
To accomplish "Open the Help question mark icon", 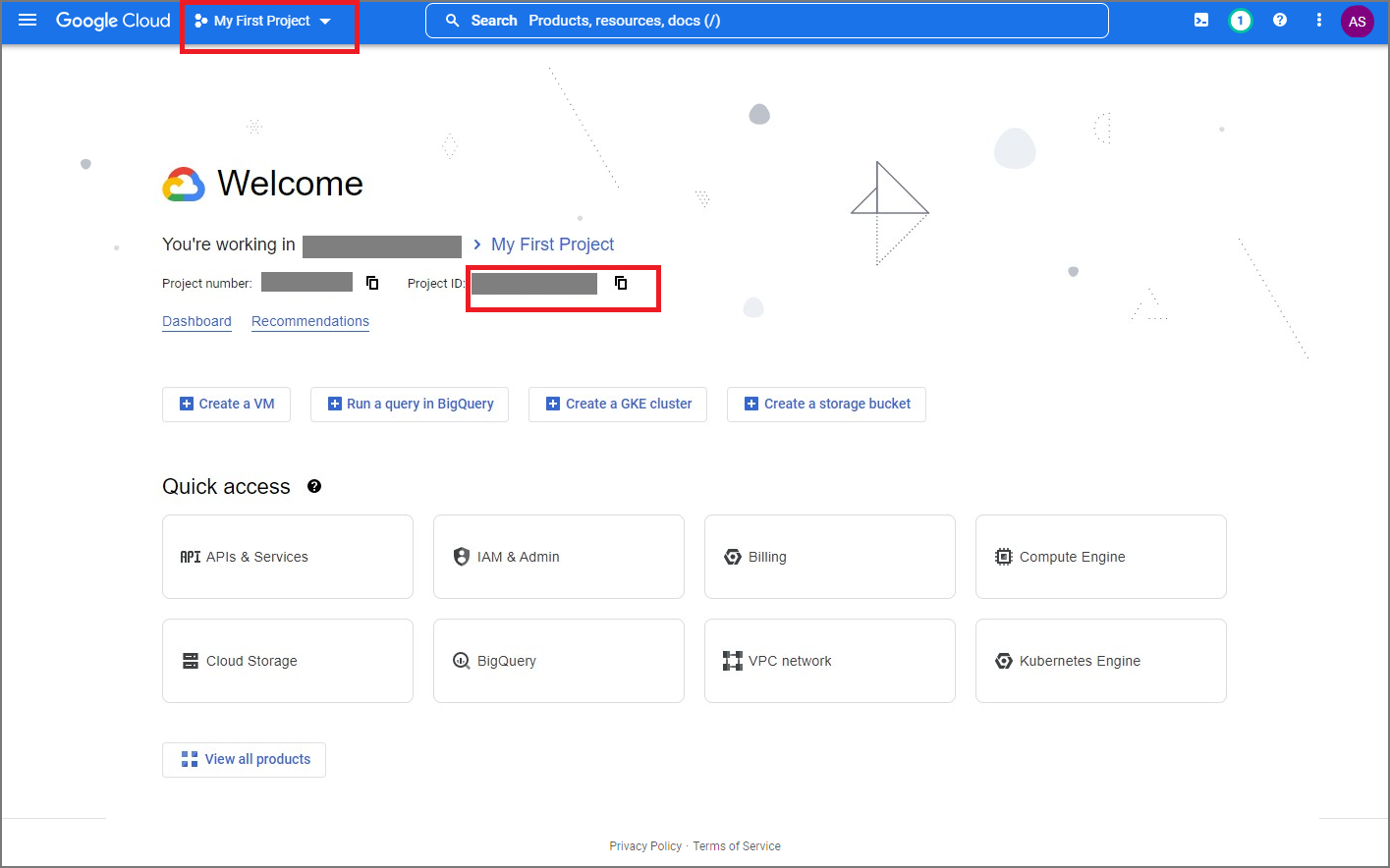I will tap(1280, 21).
